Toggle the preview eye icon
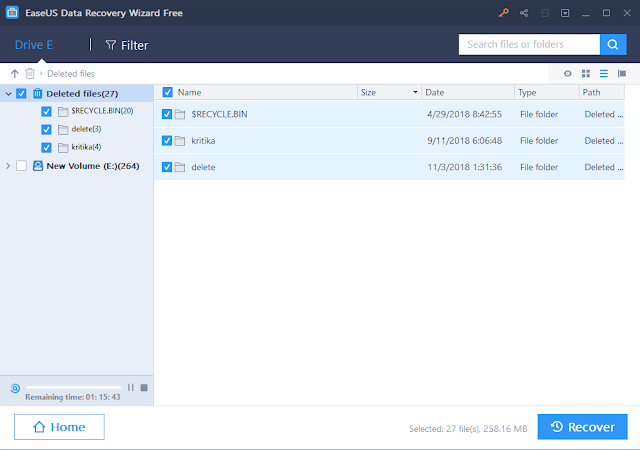Viewport: 640px width, 450px height. (x=568, y=74)
